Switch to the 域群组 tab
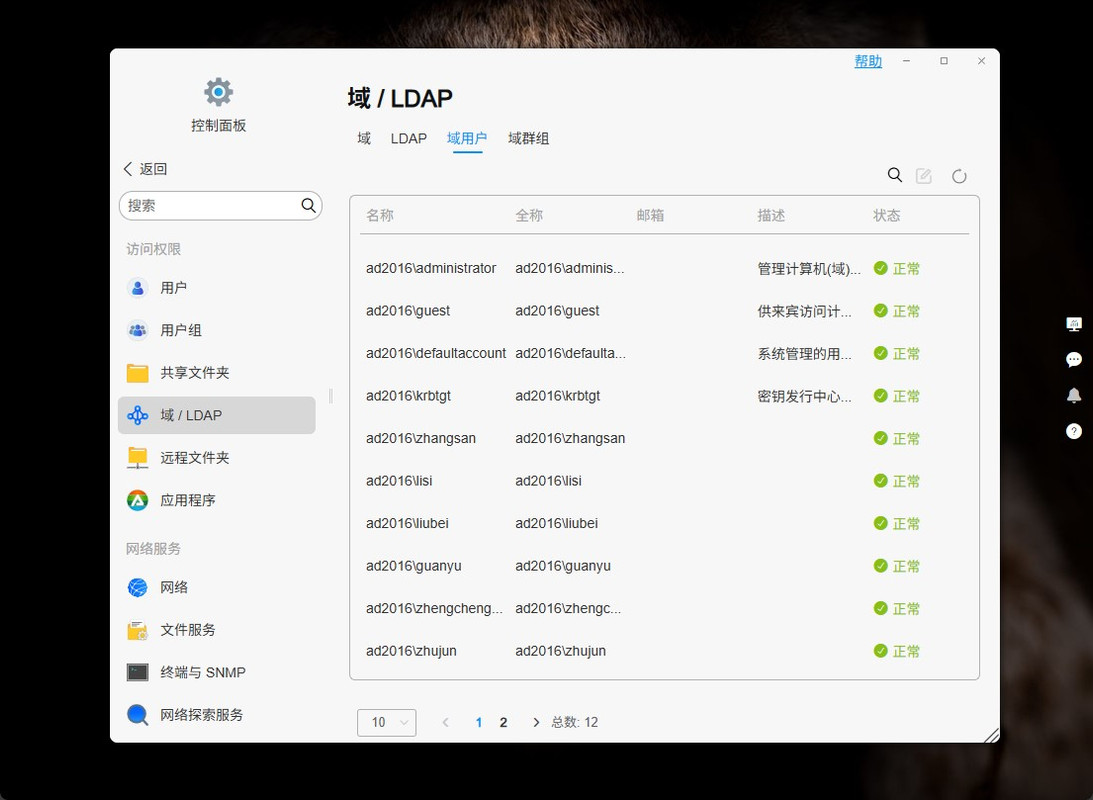This screenshot has width=1093, height=800. click(x=528, y=138)
